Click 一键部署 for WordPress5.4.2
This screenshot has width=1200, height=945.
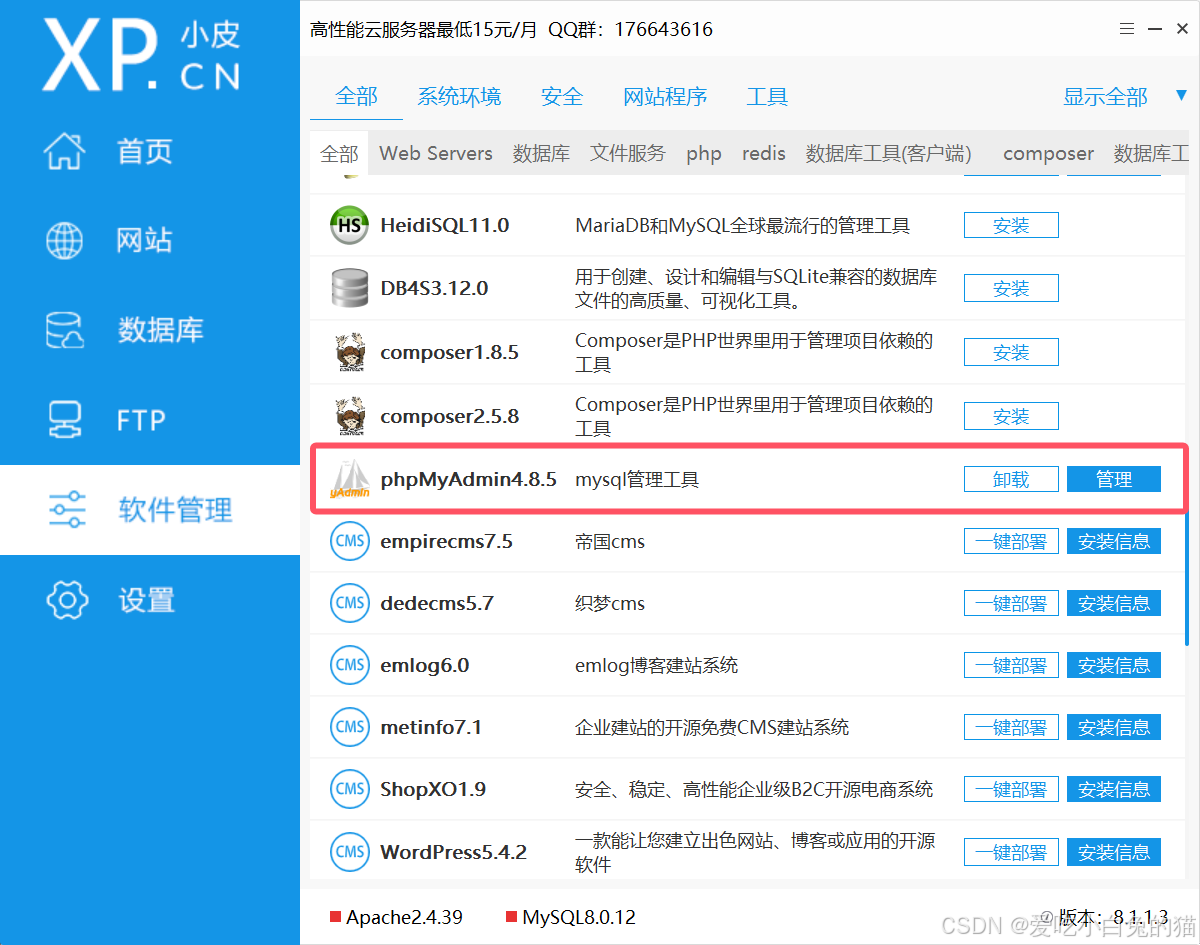point(1011,853)
